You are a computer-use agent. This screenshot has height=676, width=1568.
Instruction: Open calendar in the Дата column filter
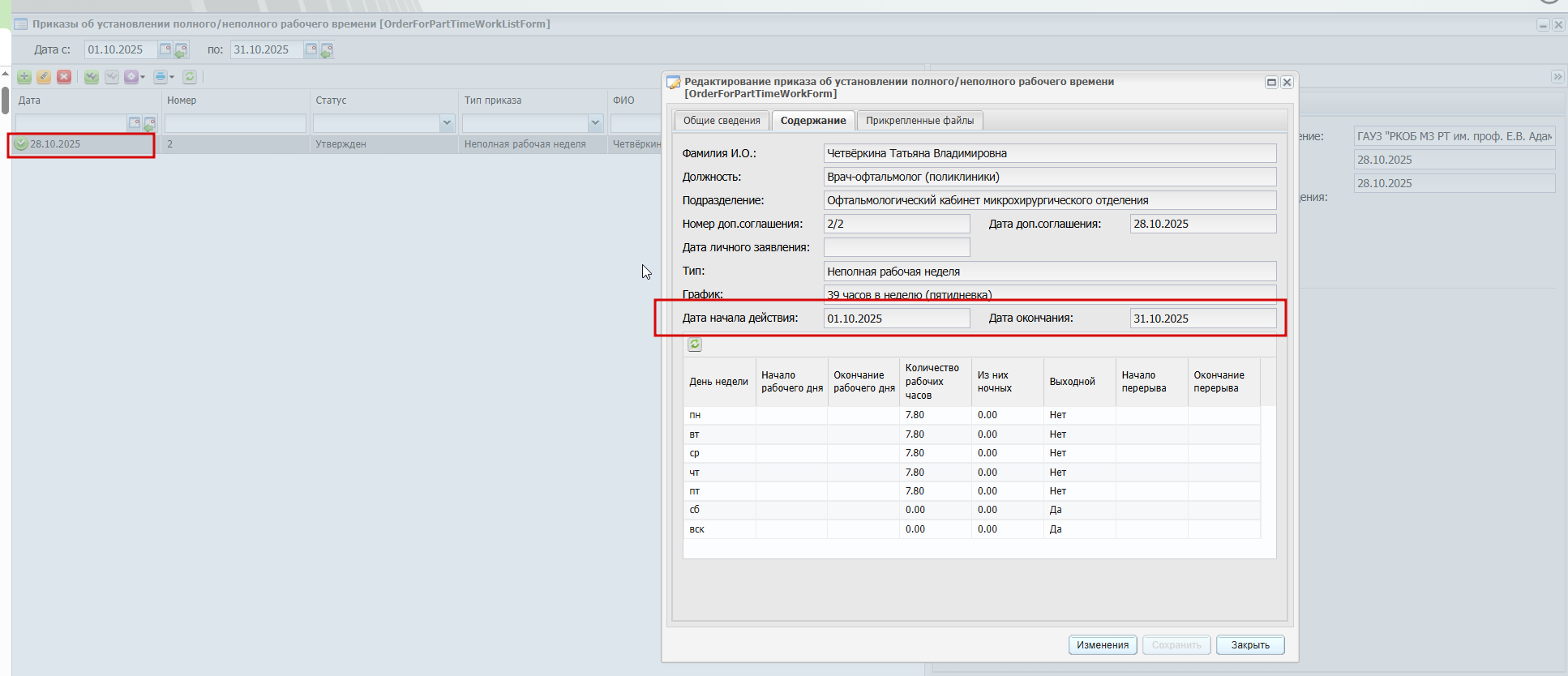(135, 123)
